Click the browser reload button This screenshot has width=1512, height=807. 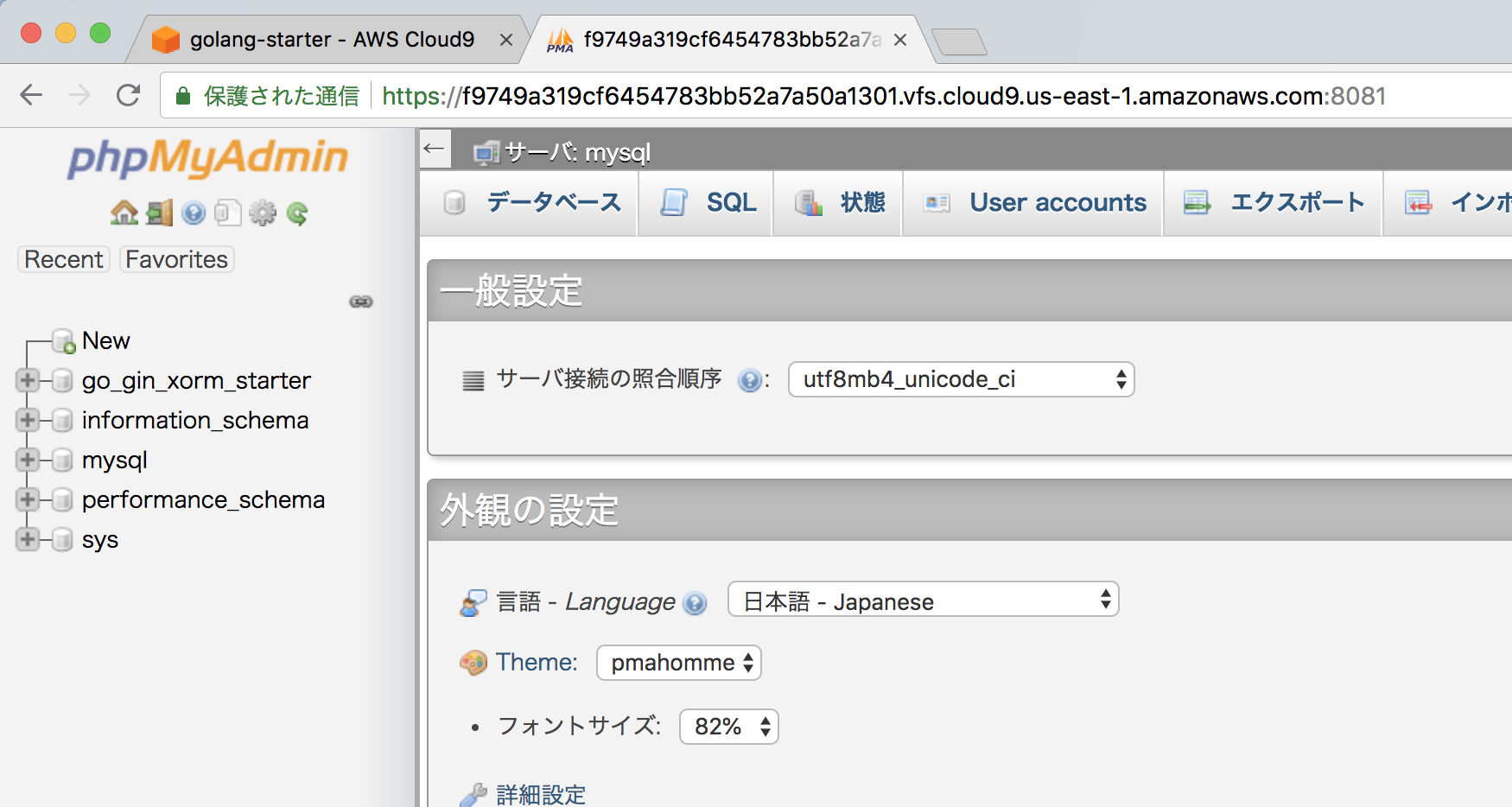129,95
